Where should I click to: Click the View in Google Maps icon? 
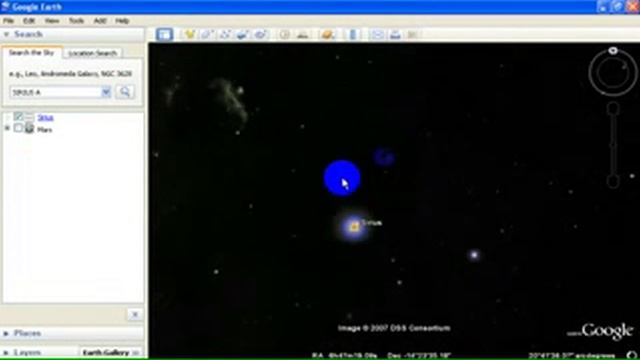[x=413, y=35]
